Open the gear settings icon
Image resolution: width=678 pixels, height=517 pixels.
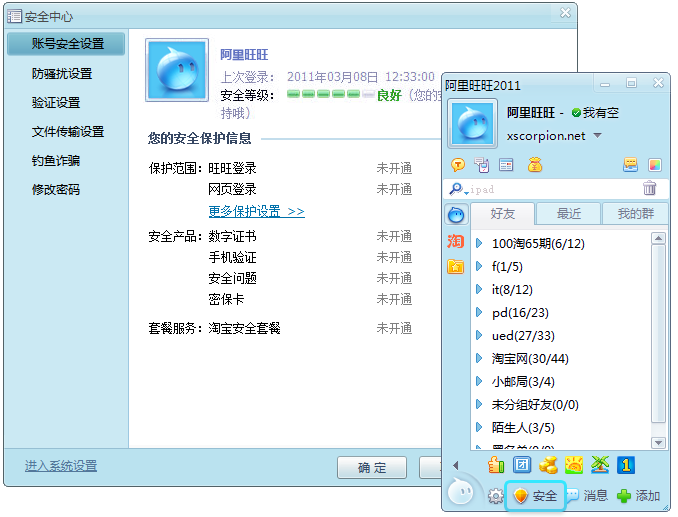pyautogui.click(x=496, y=496)
